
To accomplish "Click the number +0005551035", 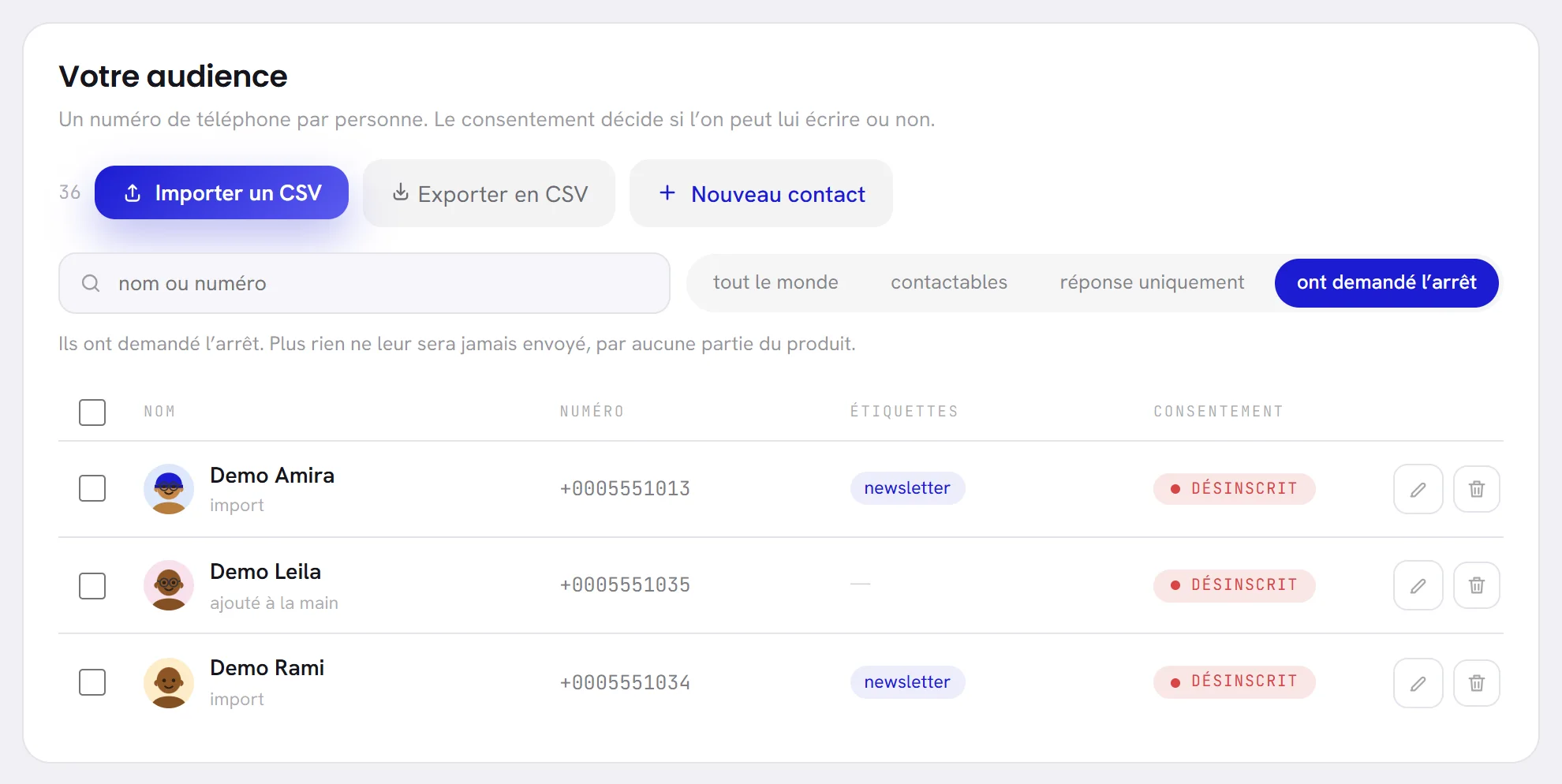I will 625,585.
